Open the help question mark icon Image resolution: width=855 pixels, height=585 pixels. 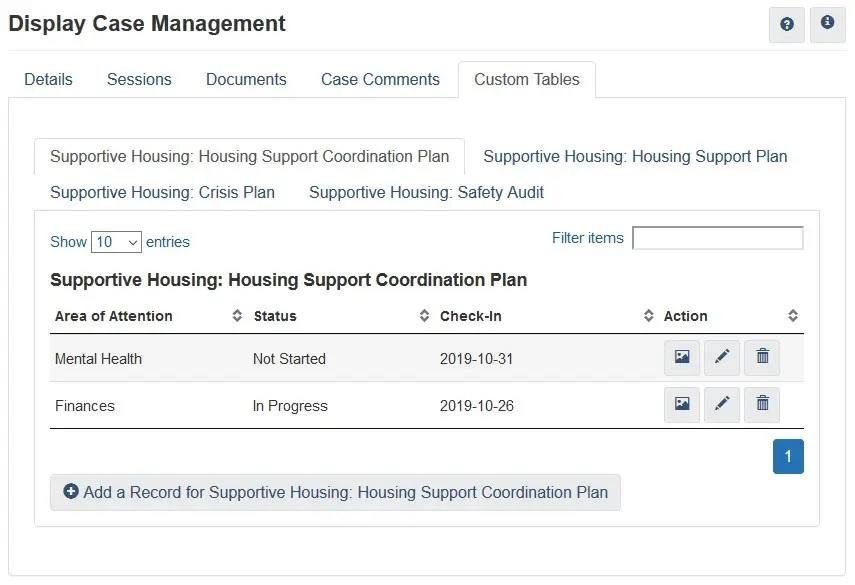(787, 25)
